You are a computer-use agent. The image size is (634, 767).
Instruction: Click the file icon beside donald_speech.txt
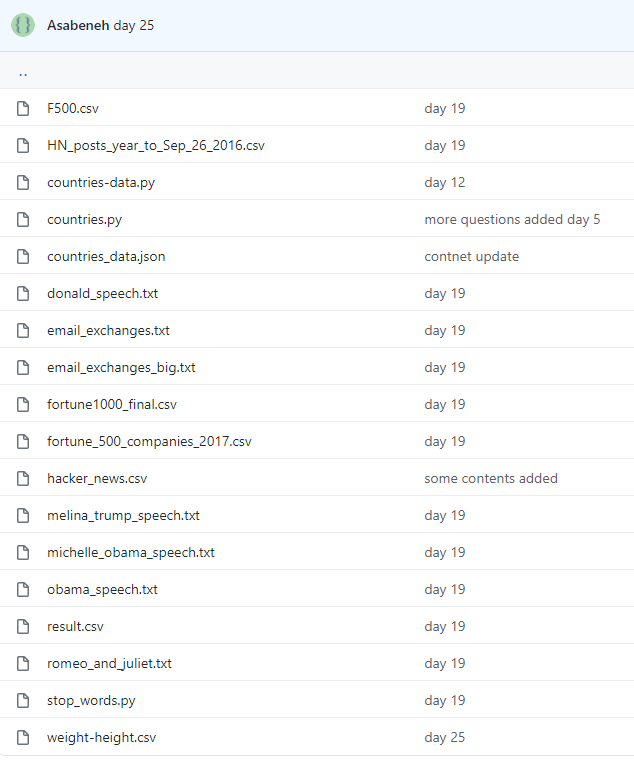[x=23, y=293]
